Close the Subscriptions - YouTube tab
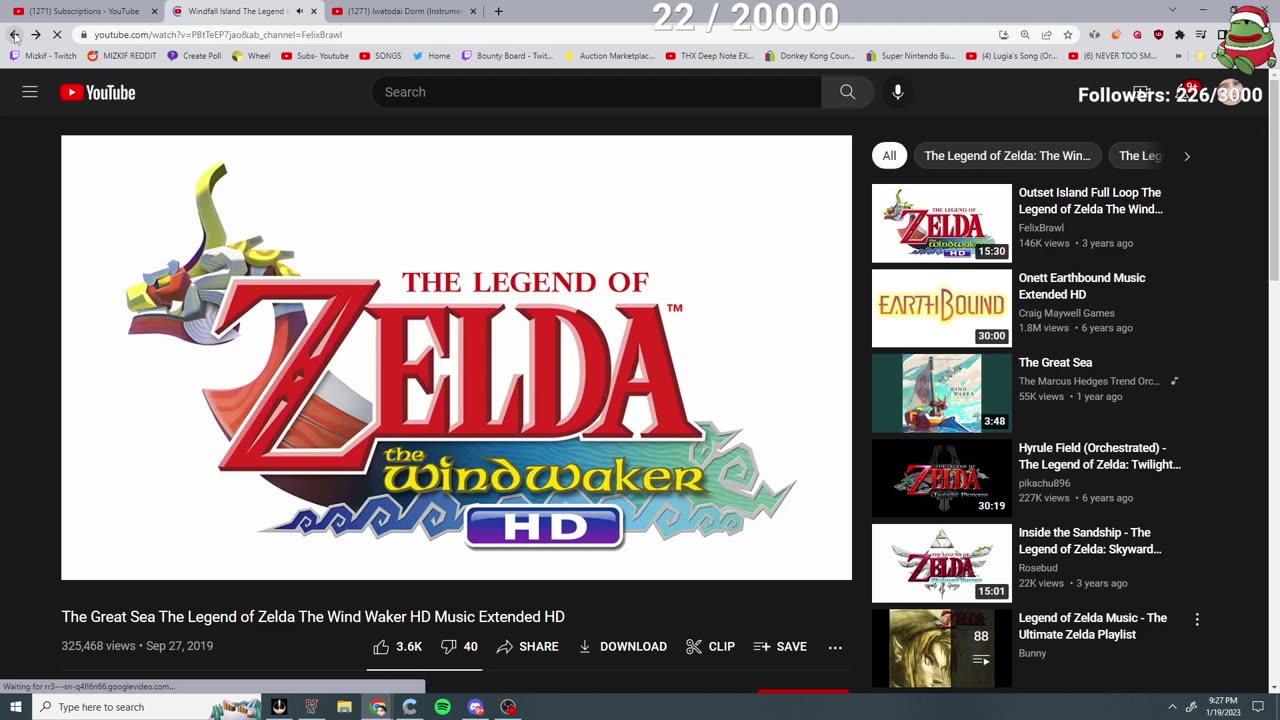This screenshot has height=720, width=1280. tap(155, 12)
